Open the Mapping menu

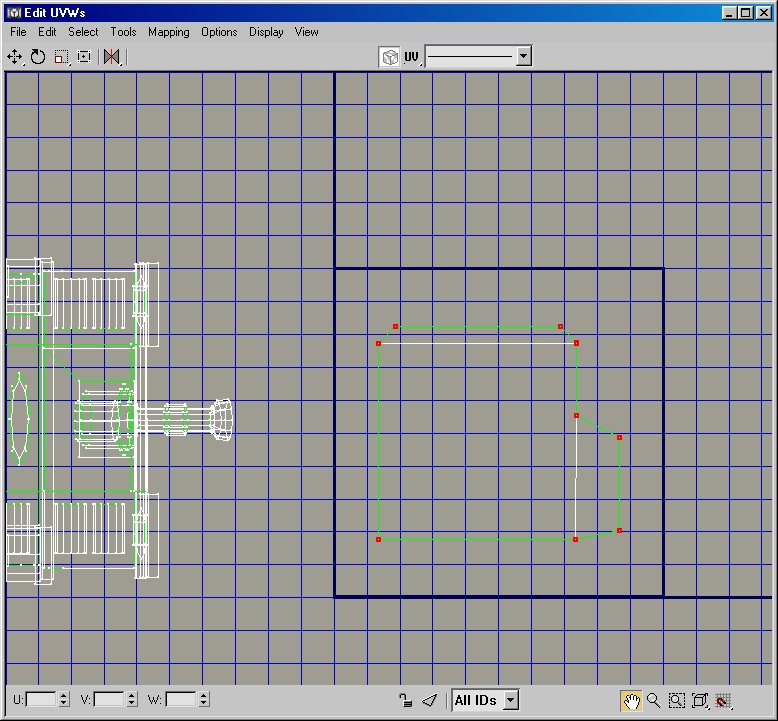[x=168, y=32]
